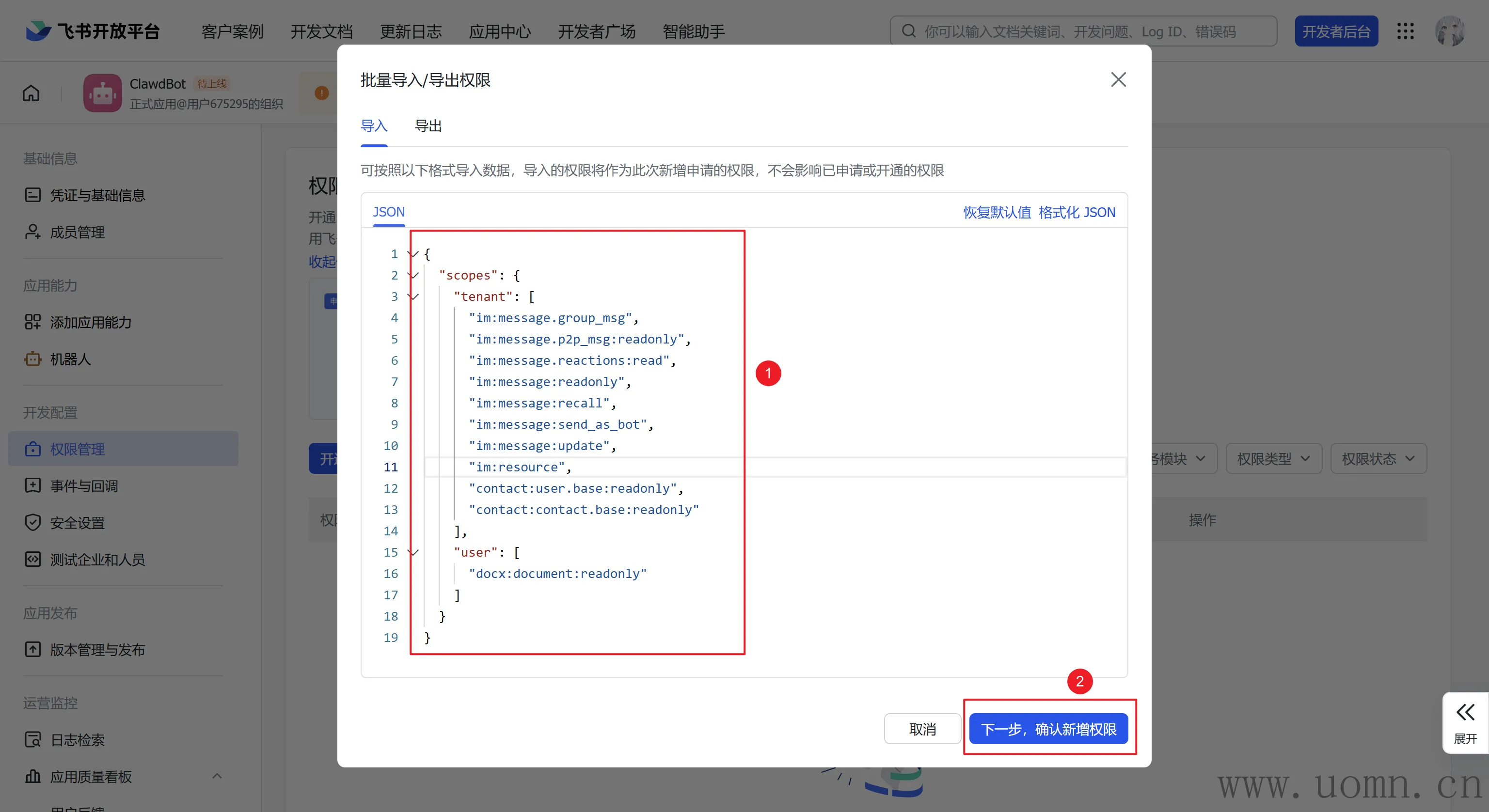Open 安全设置 in the sidebar
1489x812 pixels.
pos(77,523)
